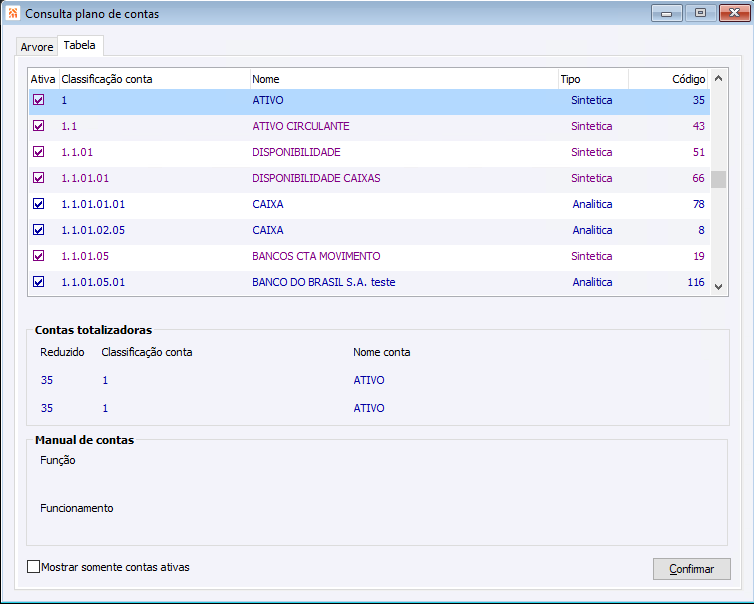Close the Consulta plano de contas window

tap(734, 13)
